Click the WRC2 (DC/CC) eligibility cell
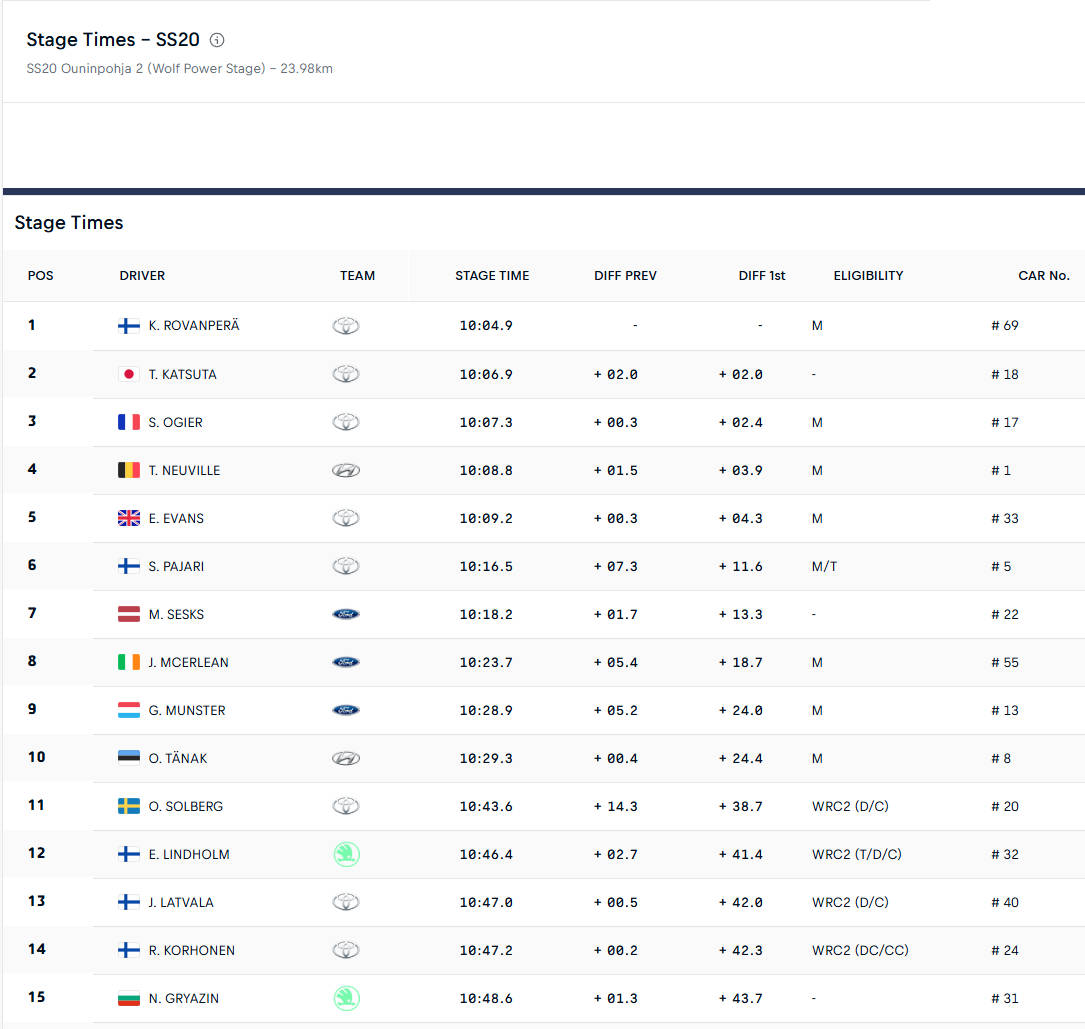This screenshot has height=1029, width=1085. (x=860, y=950)
